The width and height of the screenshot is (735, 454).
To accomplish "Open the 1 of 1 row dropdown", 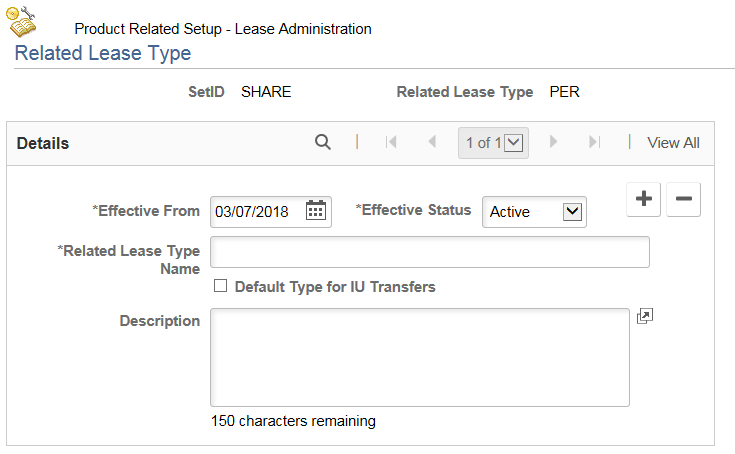I will [493, 143].
